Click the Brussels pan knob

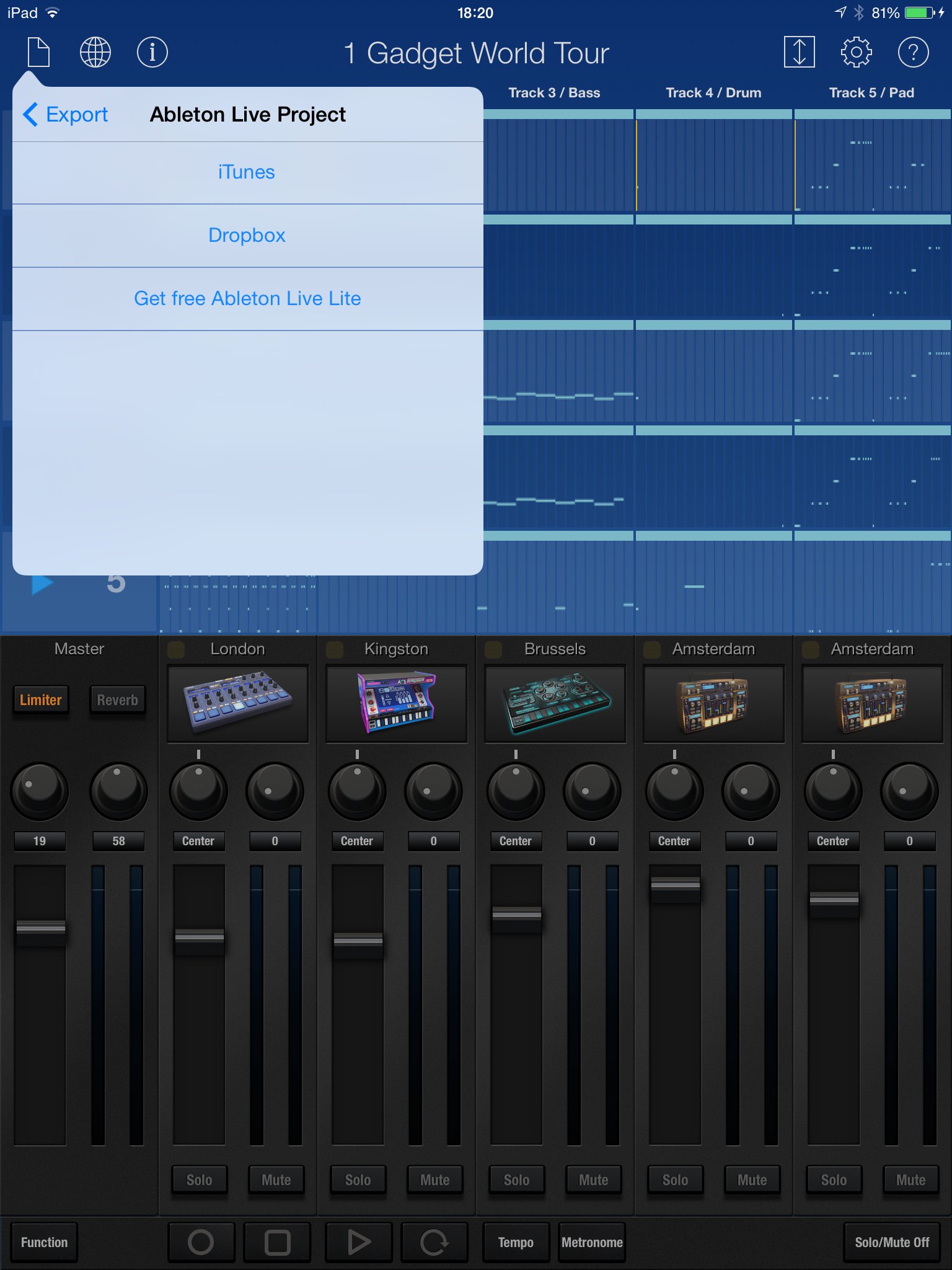[516, 791]
